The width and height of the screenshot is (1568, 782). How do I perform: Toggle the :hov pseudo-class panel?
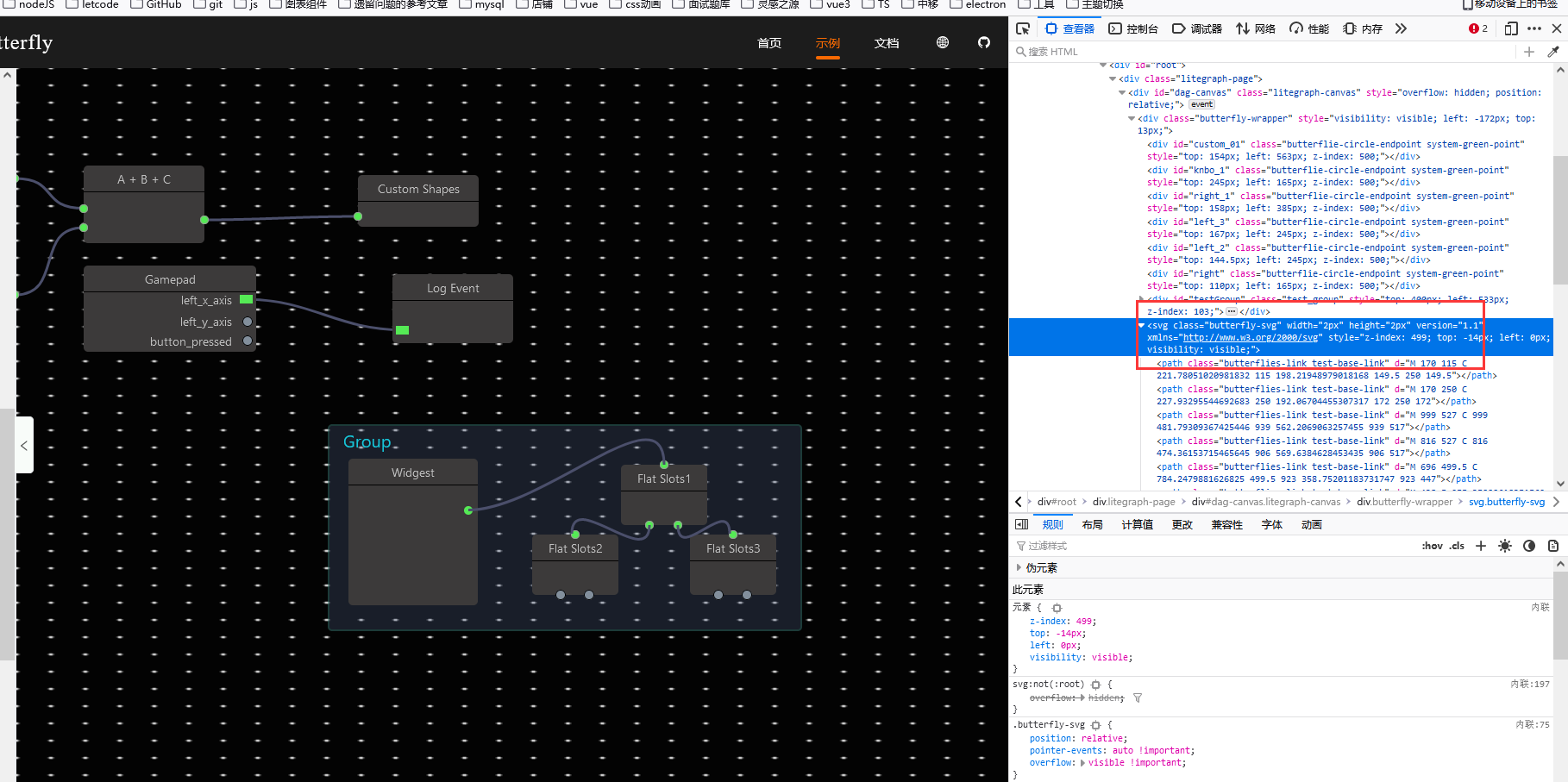[1432, 545]
